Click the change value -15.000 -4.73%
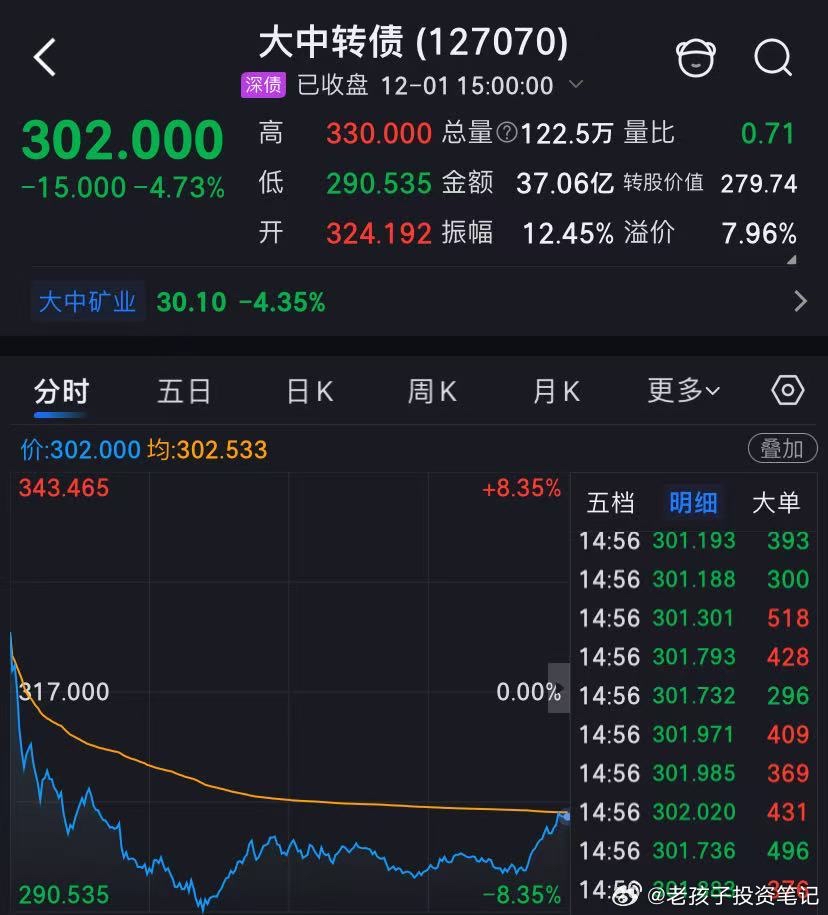Viewport: 828px width, 915px height. [123, 188]
